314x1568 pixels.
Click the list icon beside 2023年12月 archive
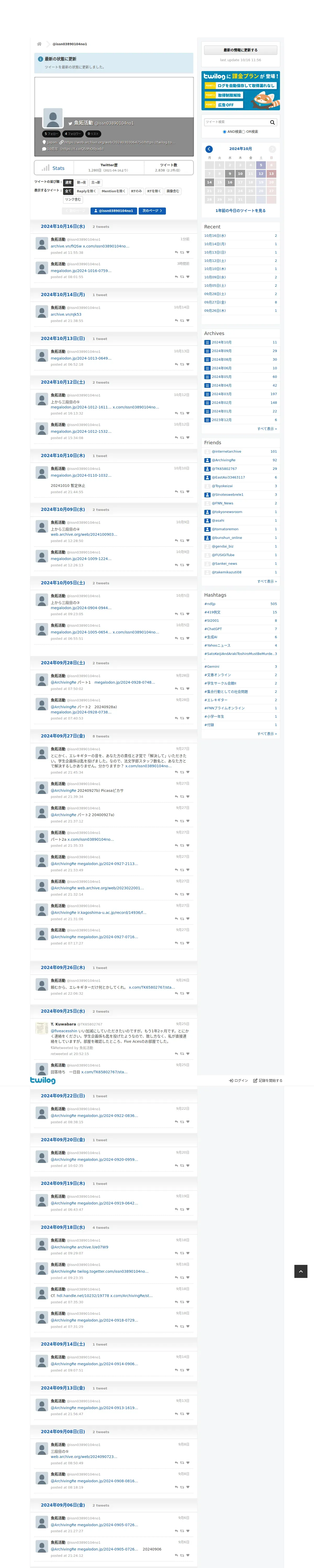pyautogui.click(x=207, y=419)
